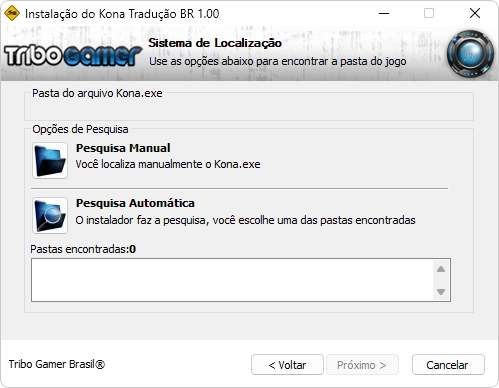This screenshot has height=388, width=499.
Task: Click the down arrow of found folders list
Action: (x=441, y=292)
